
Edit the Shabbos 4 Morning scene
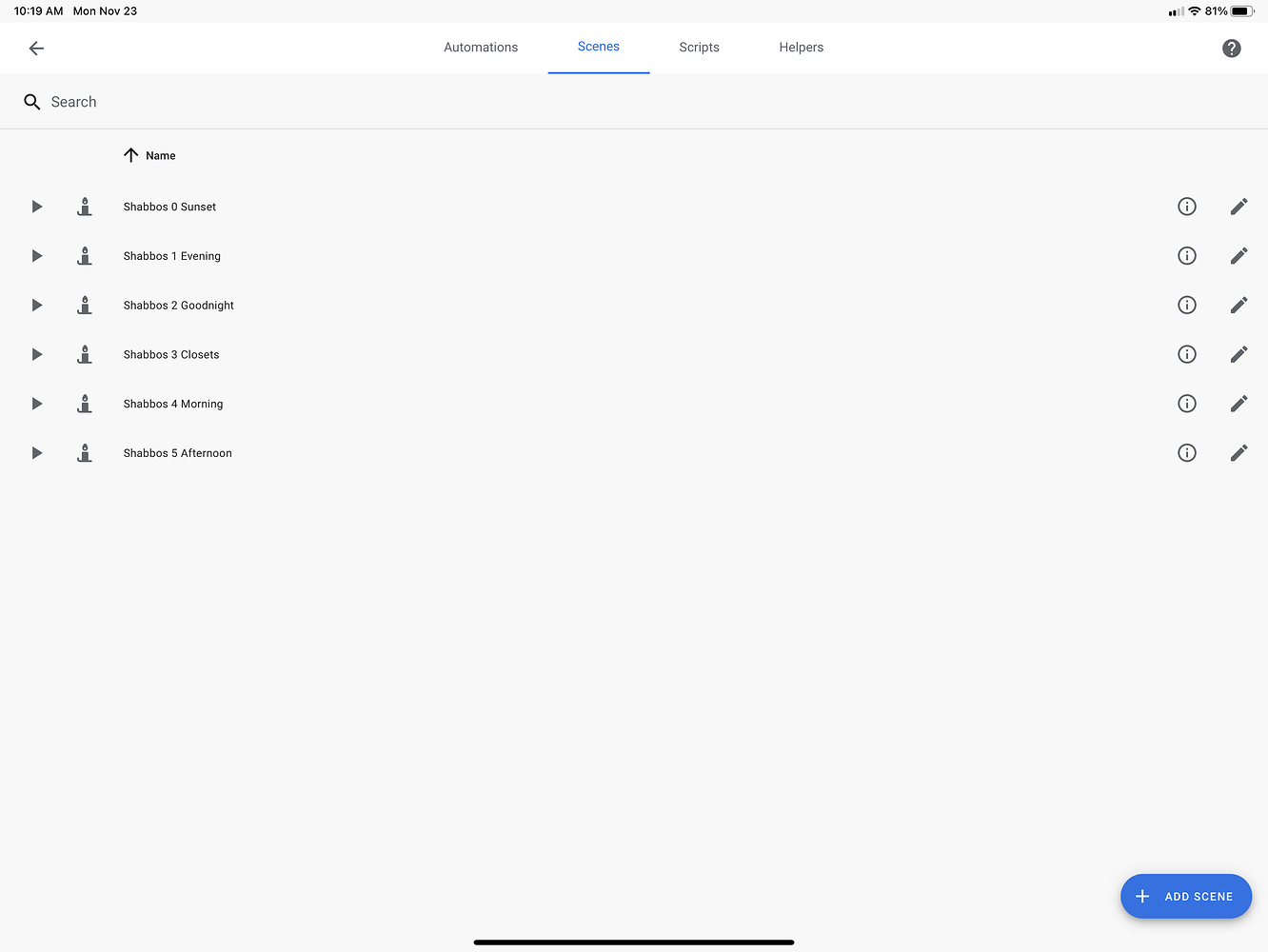click(1238, 403)
